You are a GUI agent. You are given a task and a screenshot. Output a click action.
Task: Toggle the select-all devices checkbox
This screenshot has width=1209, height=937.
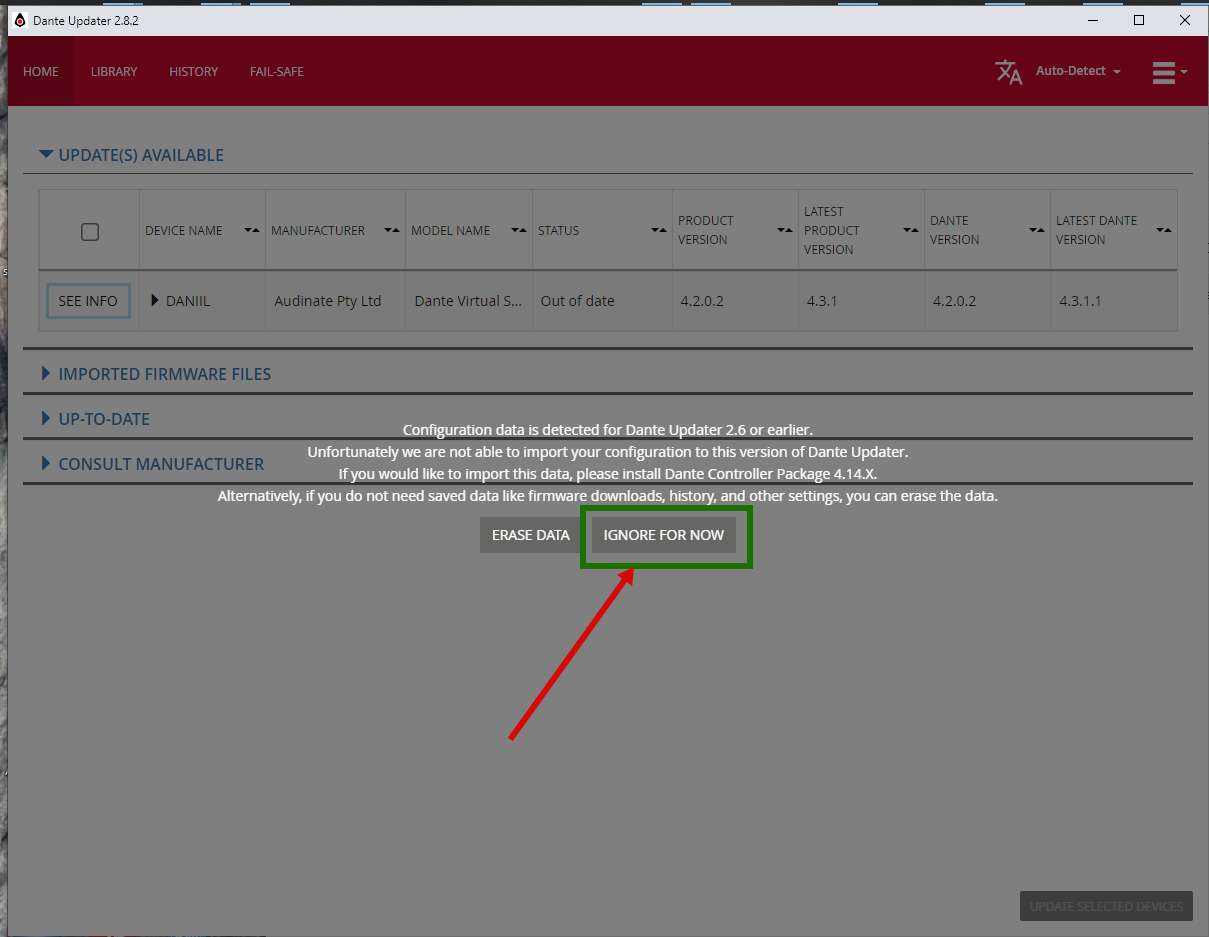point(90,231)
